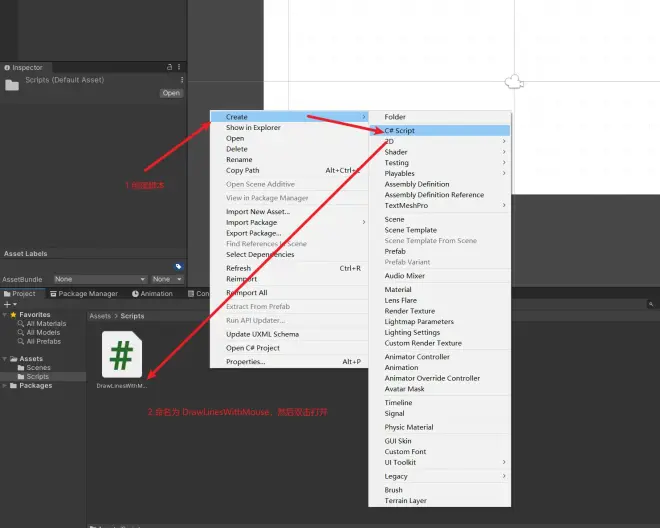Click the Scripts folder icon in Inspector

[12, 85]
